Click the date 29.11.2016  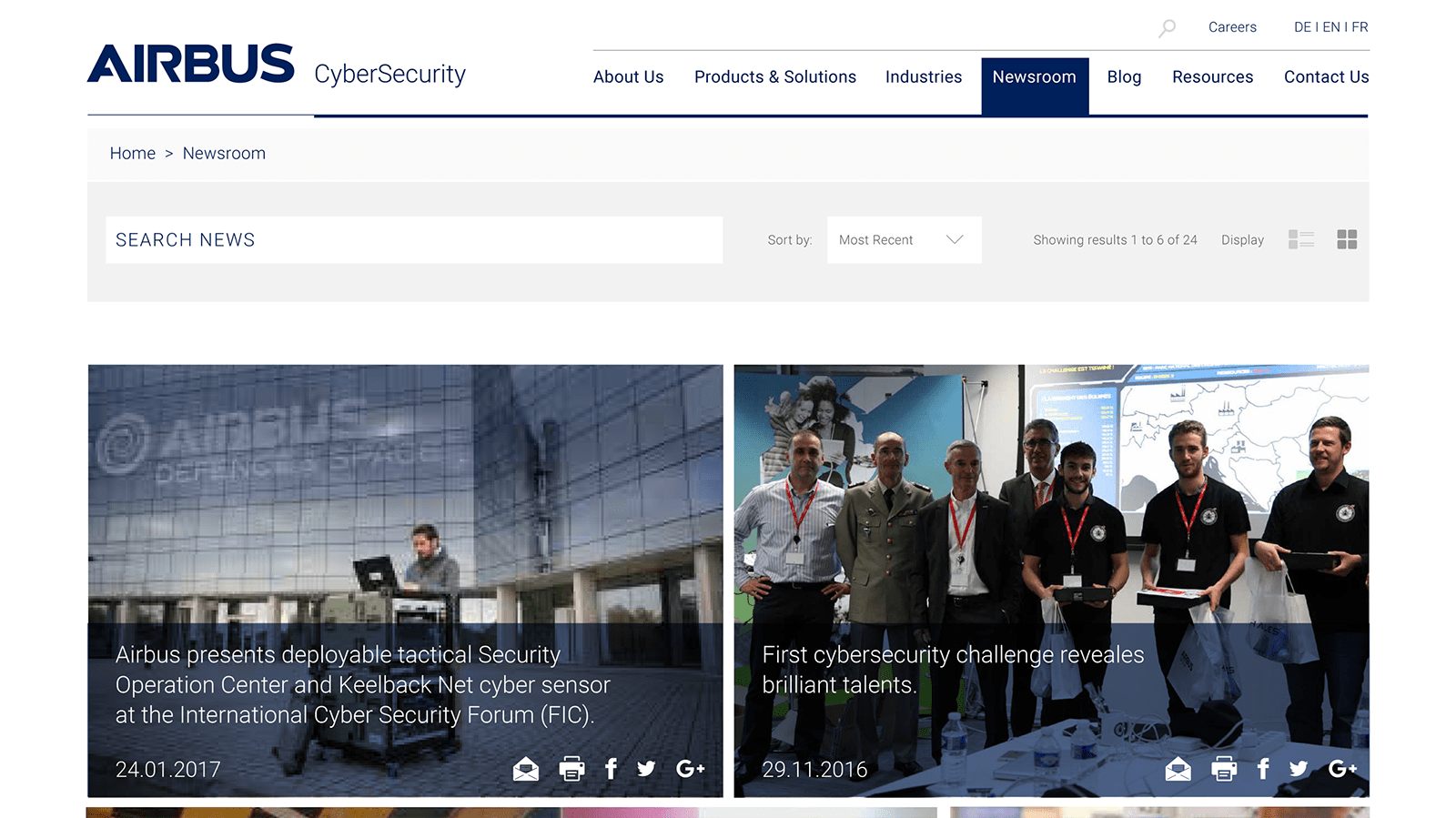coord(814,770)
